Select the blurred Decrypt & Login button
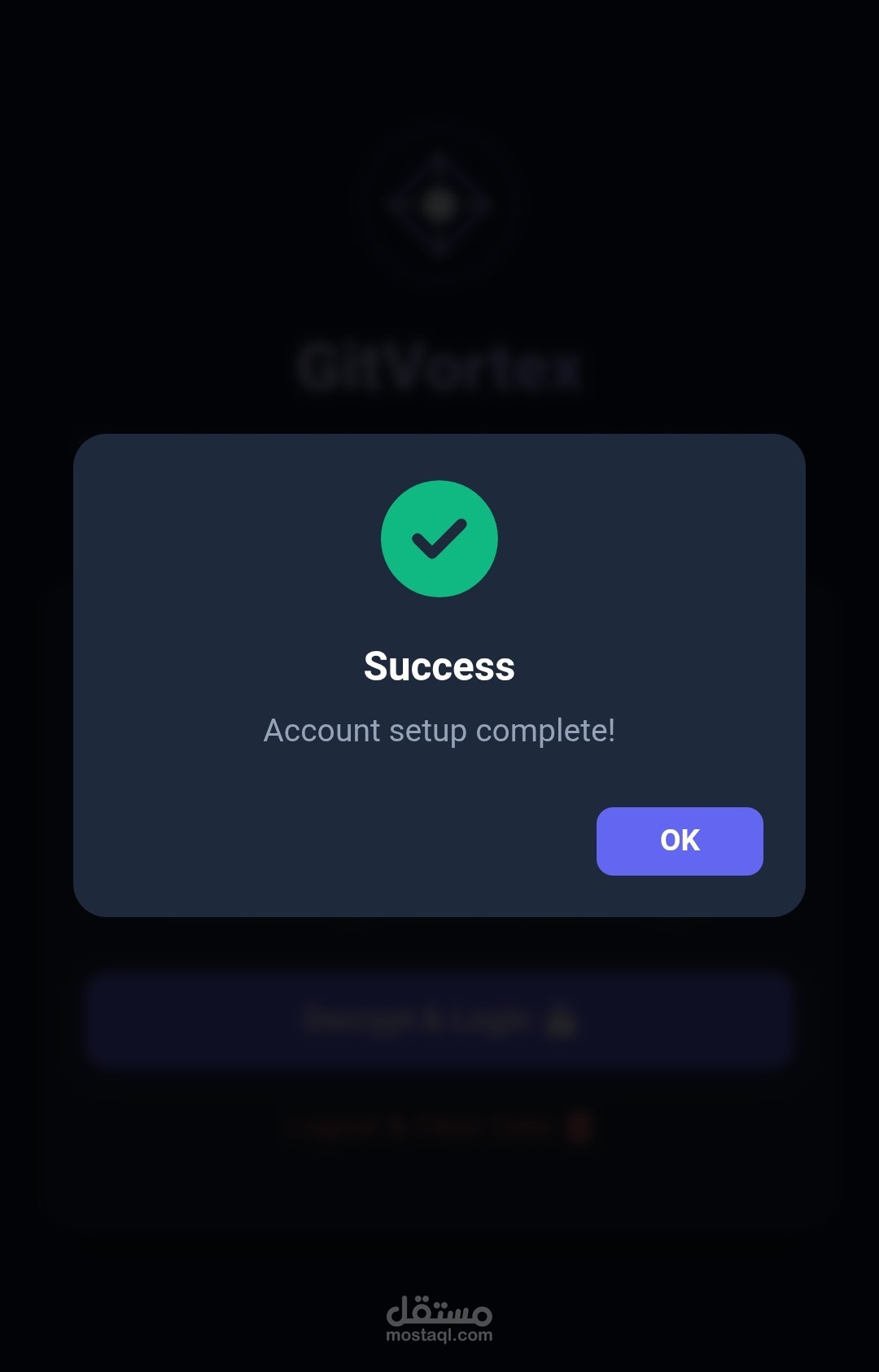This screenshot has width=879, height=1372. click(439, 1020)
